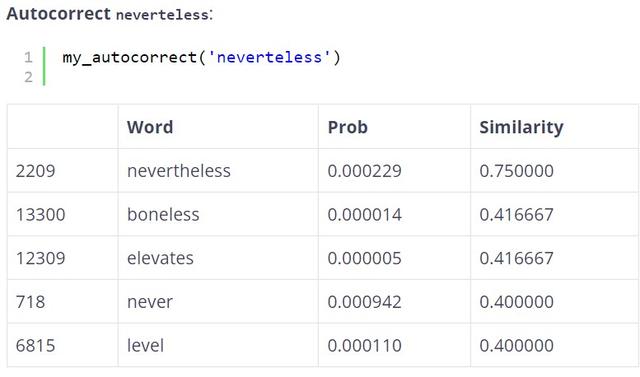Click the 'neverteless' string argument in code
The width and height of the screenshot is (640, 377).
tap(269, 57)
